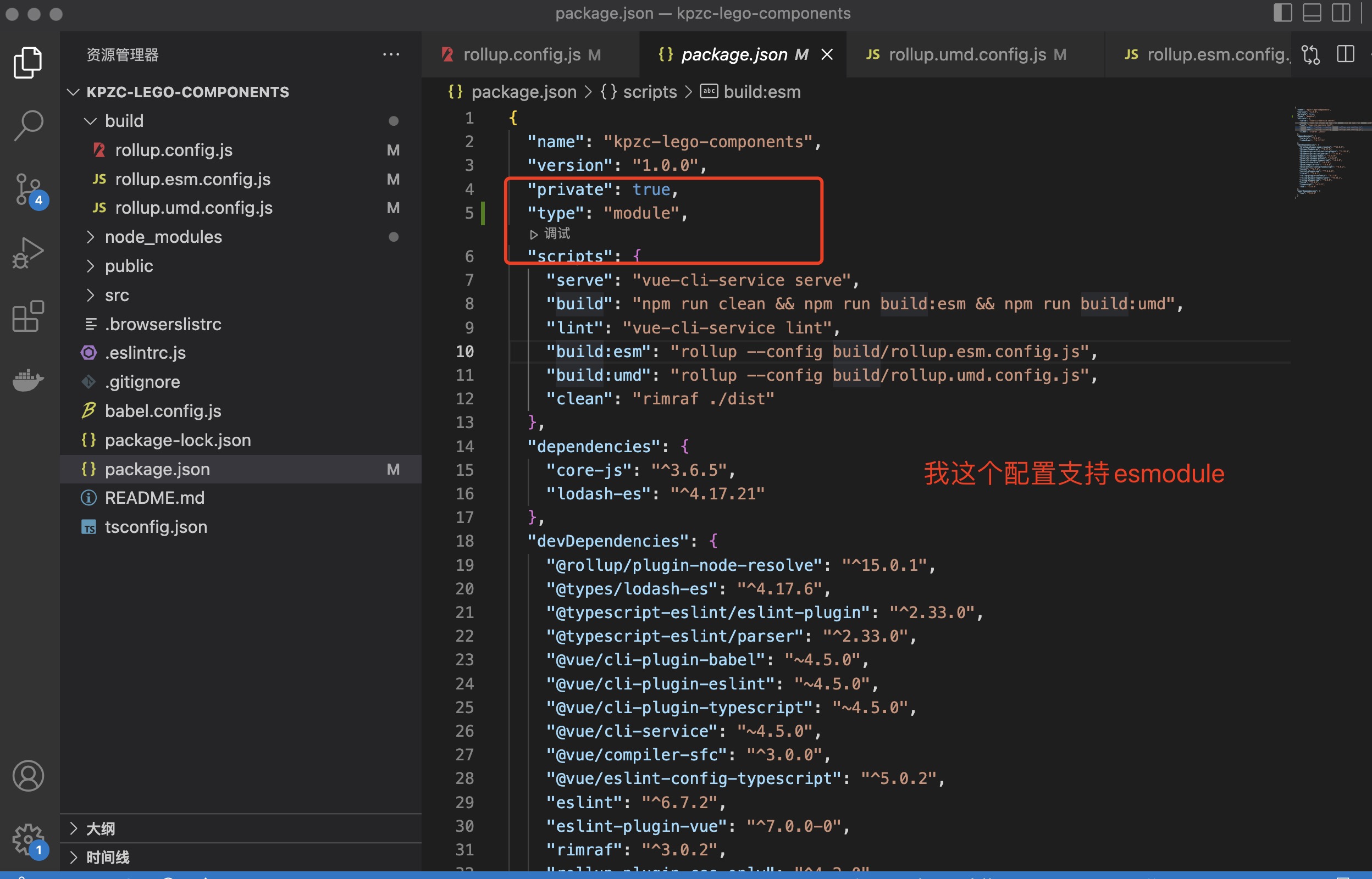This screenshot has height=879, width=1372.
Task: Open the Explorer view in activity bar
Action: [28, 62]
